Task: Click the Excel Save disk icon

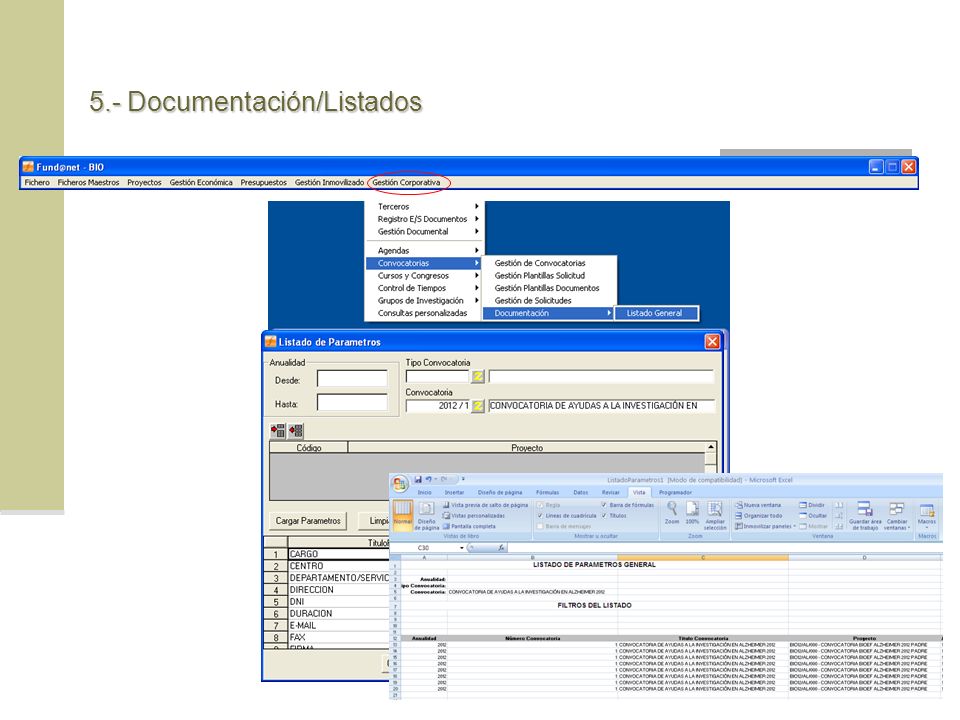Action: point(418,479)
